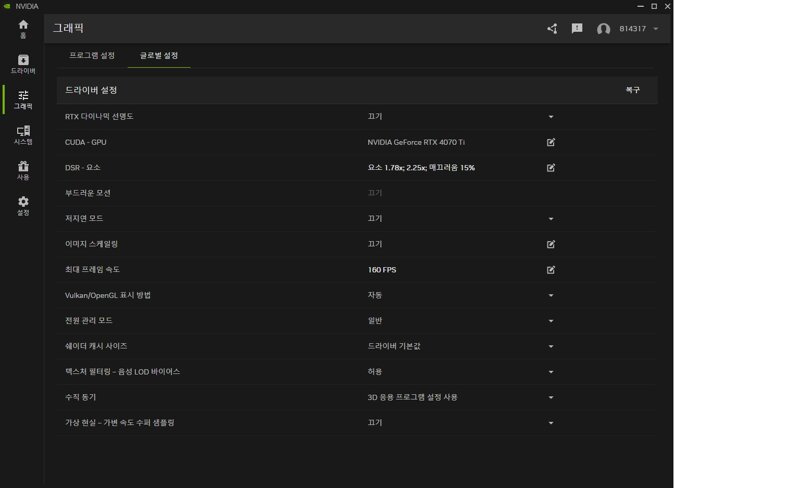
Task: Switch to the 프로그램 설정 tab
Action: [x=92, y=55]
